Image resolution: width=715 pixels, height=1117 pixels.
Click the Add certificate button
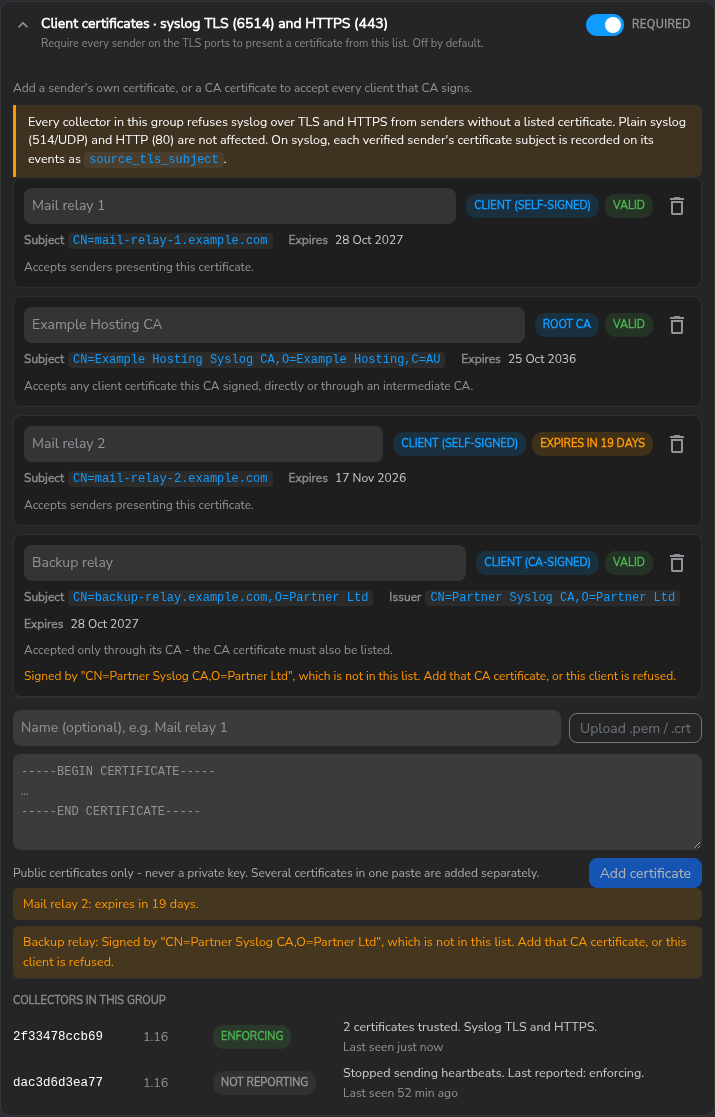point(645,873)
